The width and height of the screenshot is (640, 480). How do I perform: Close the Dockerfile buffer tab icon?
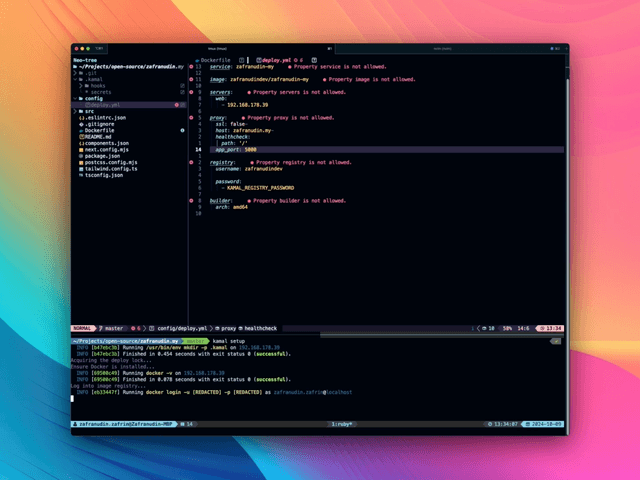pos(242,60)
